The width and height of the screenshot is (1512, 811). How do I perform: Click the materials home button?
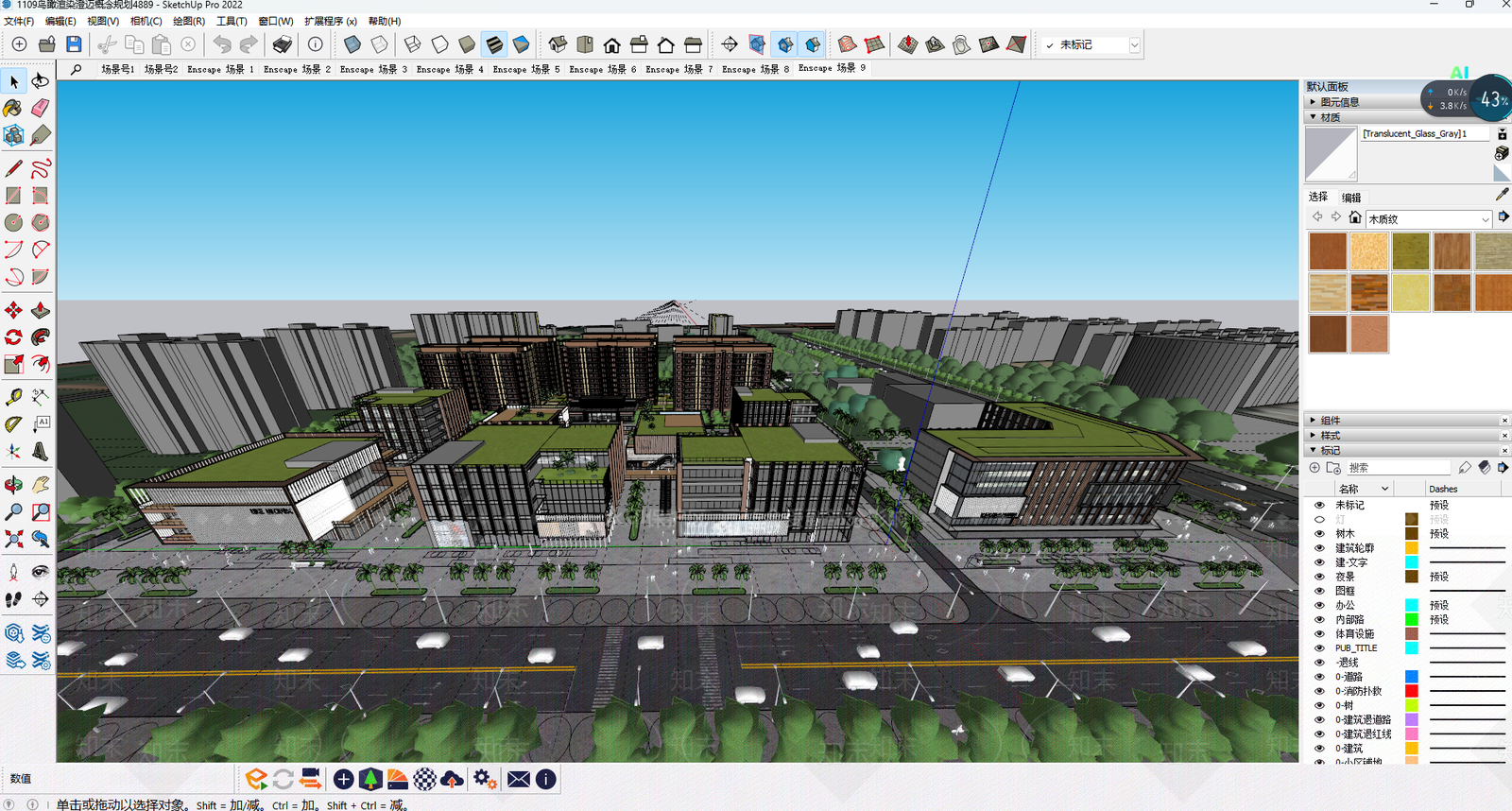(1355, 217)
